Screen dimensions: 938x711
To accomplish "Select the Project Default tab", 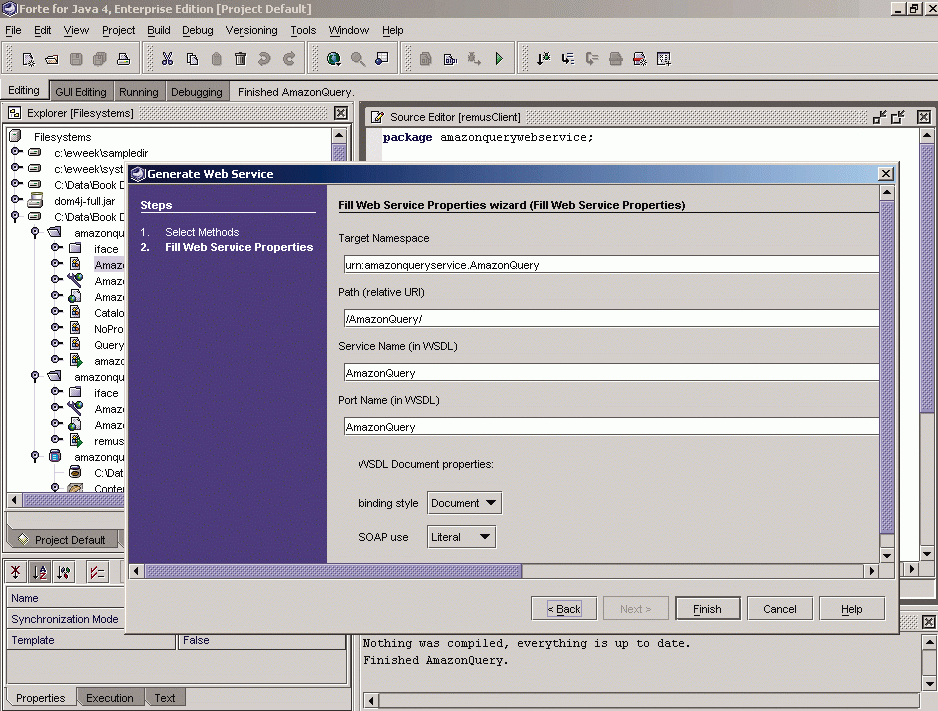I will click(63, 539).
